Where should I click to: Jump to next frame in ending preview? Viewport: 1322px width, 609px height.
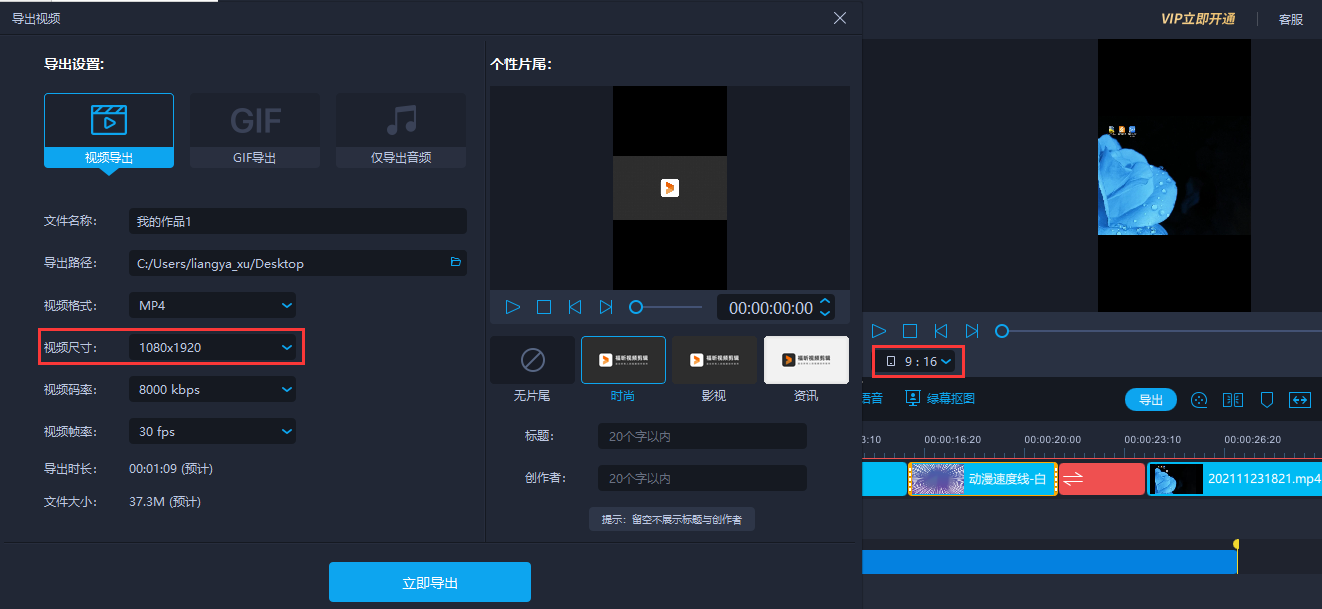tap(606, 307)
